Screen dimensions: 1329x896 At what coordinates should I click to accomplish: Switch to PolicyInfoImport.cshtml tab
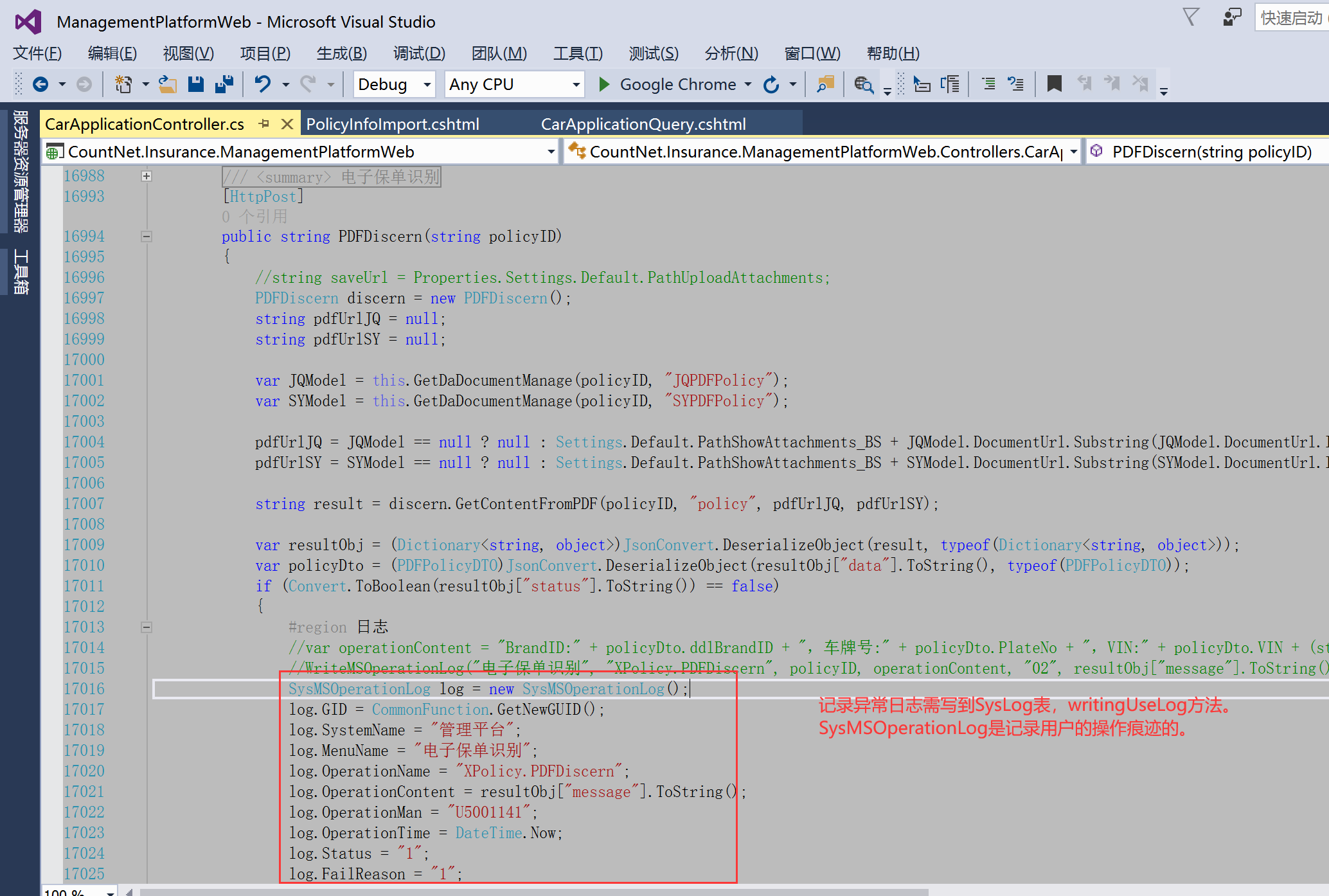(x=393, y=124)
